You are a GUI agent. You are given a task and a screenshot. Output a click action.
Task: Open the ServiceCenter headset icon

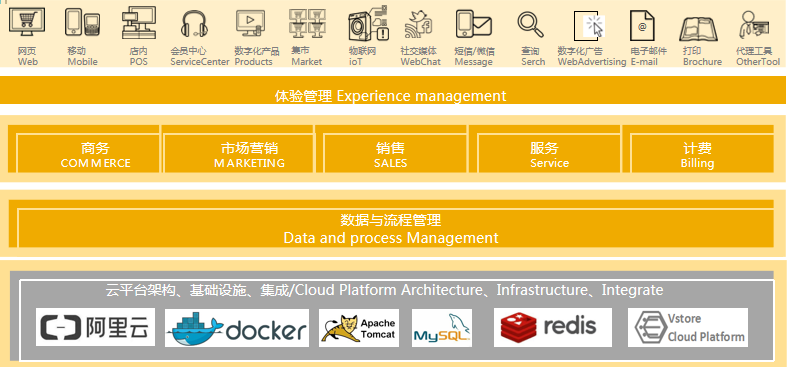point(194,24)
